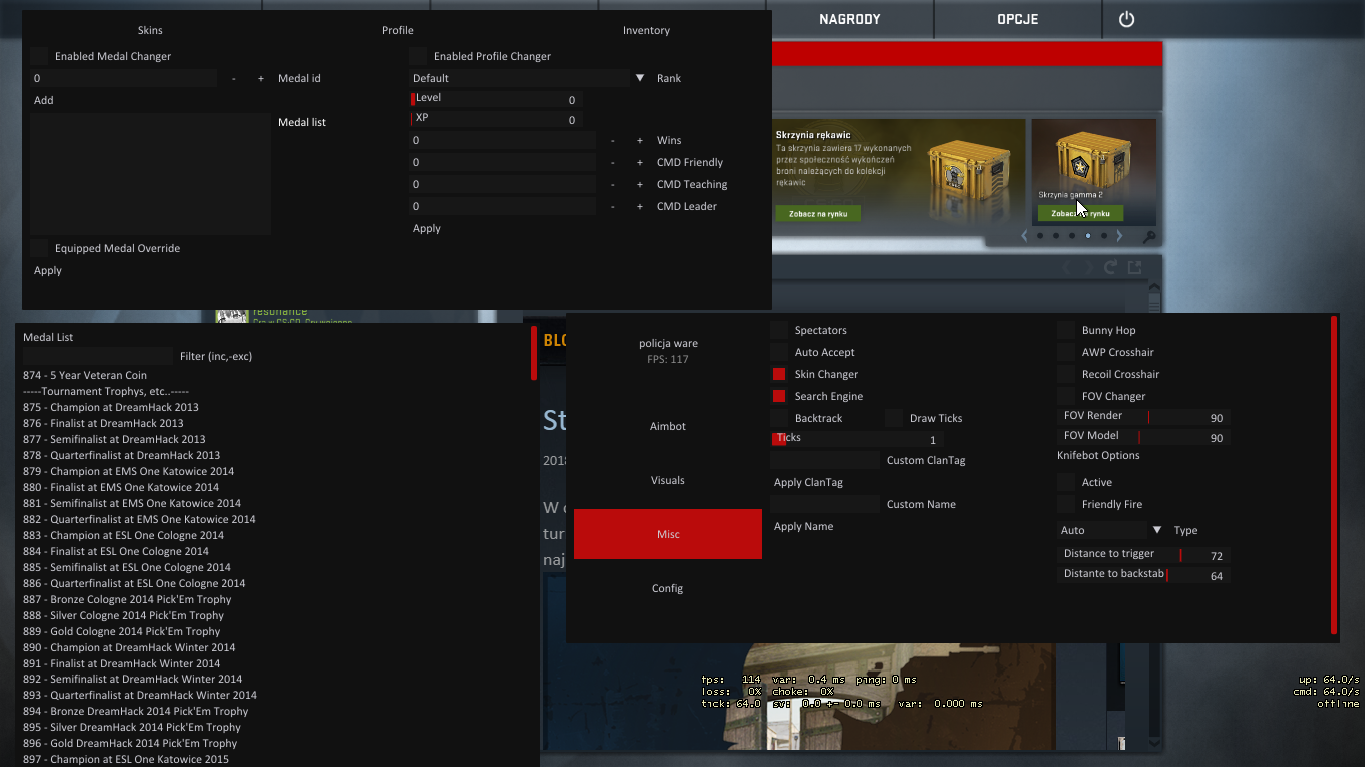Click the key icon below the crates
1365x767 pixels.
tap(1149, 237)
